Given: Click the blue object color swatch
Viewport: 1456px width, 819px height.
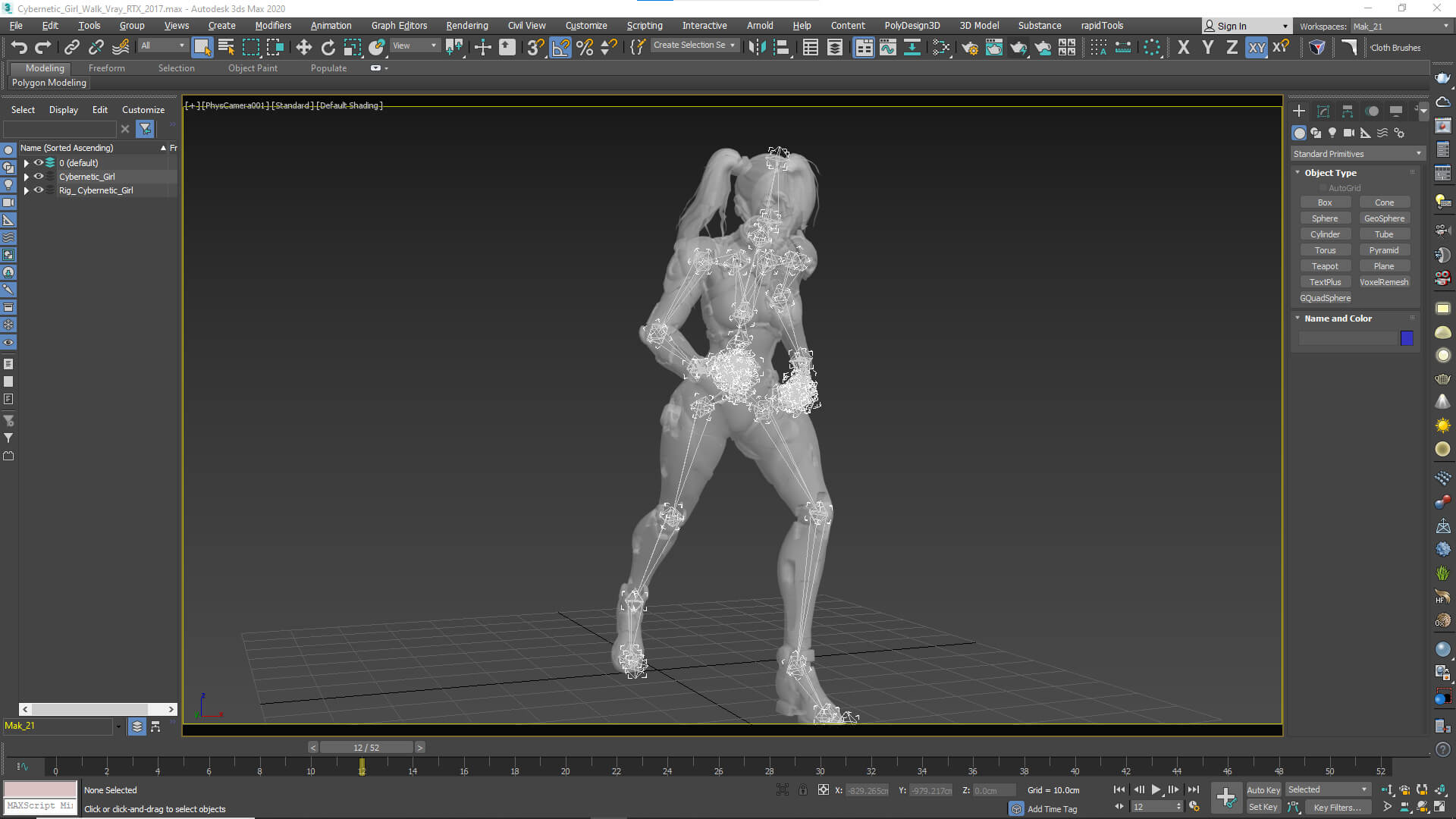Looking at the screenshot, I should [1407, 338].
